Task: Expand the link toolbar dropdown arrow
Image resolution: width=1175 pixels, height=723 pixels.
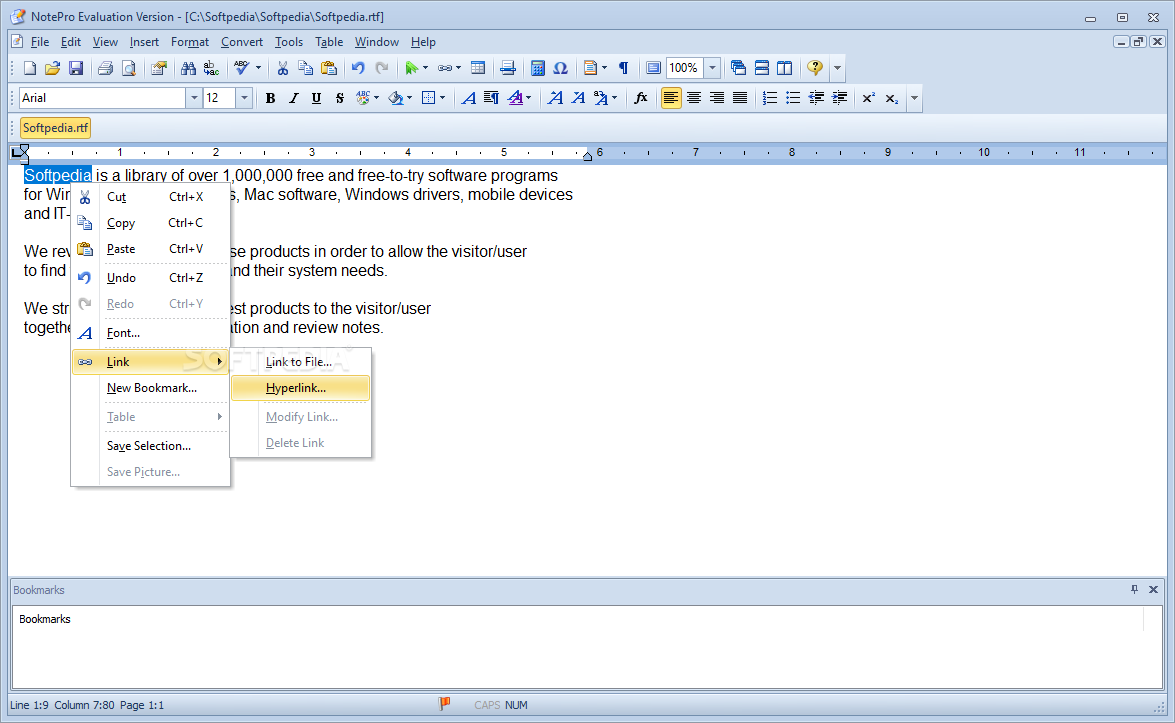Action: pyautogui.click(x=458, y=68)
